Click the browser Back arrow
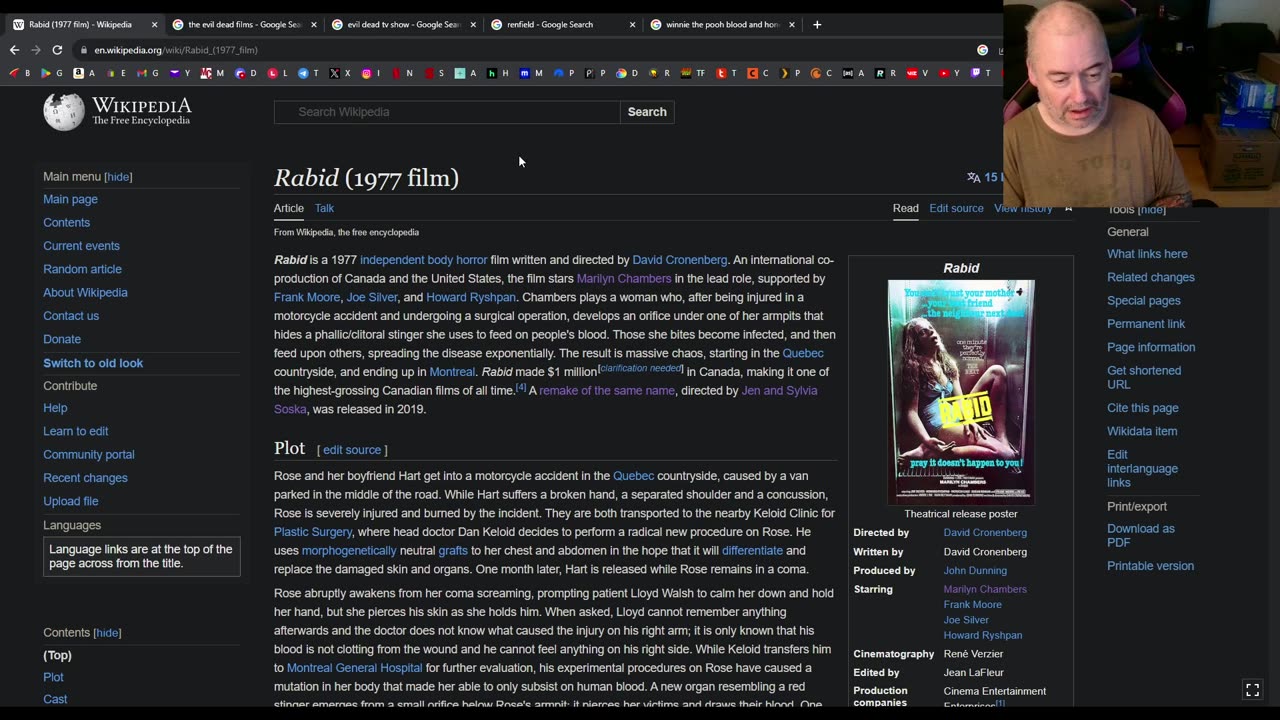This screenshot has height=720, width=1280. (14, 50)
